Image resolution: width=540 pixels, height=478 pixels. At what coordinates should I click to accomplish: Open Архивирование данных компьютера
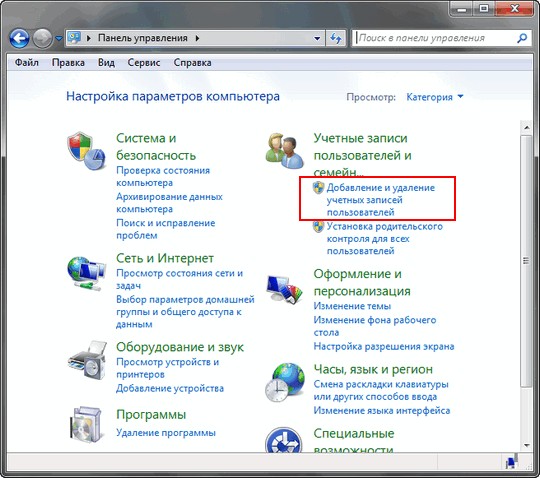click(x=169, y=202)
